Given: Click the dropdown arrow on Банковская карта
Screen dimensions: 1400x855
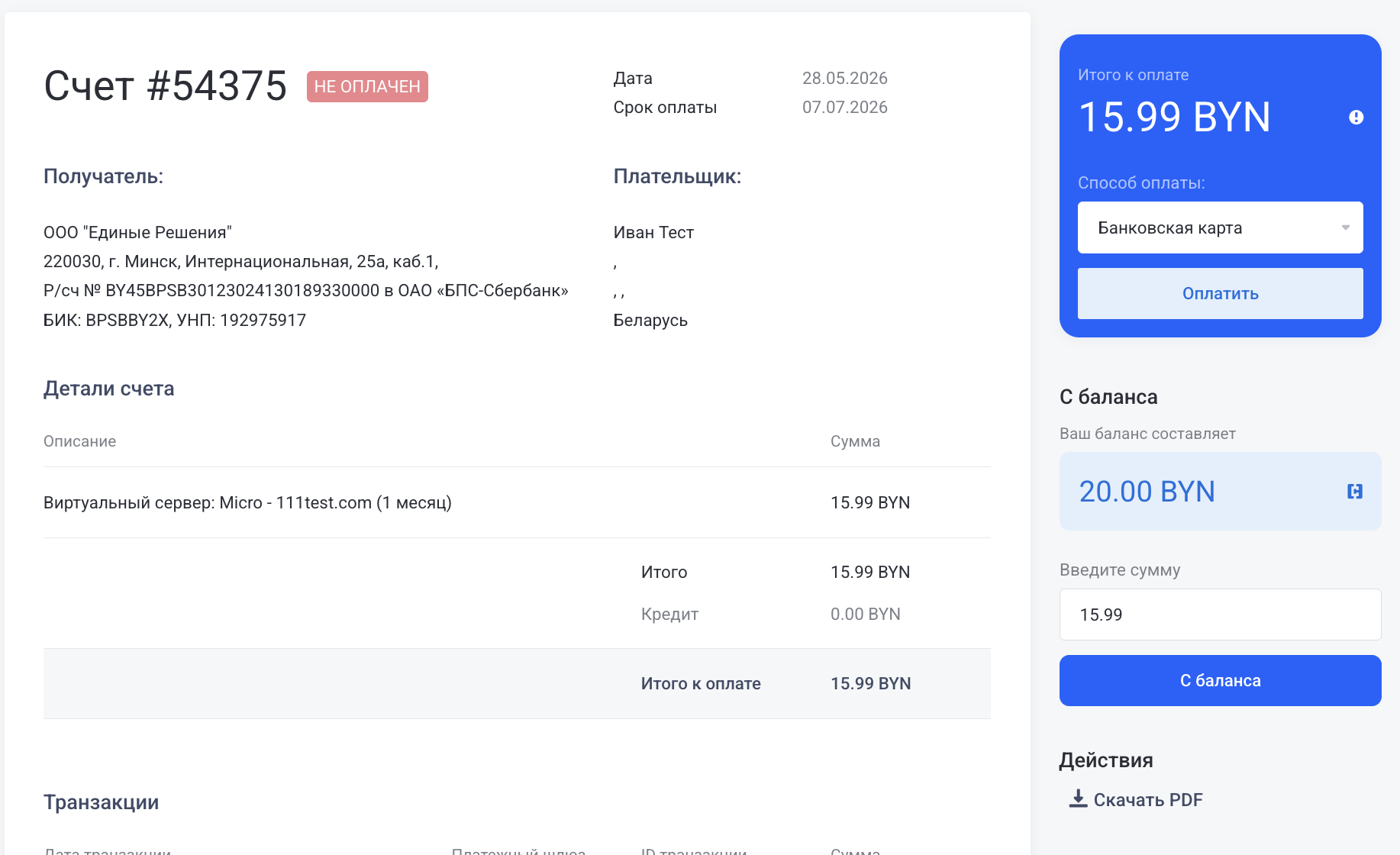Looking at the screenshot, I should [1346, 227].
